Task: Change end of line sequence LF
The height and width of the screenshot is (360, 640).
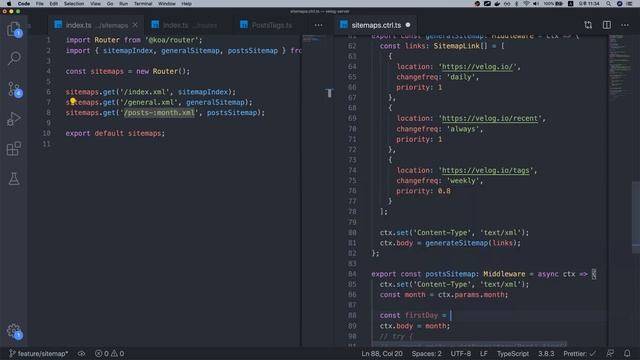Action: (483, 353)
